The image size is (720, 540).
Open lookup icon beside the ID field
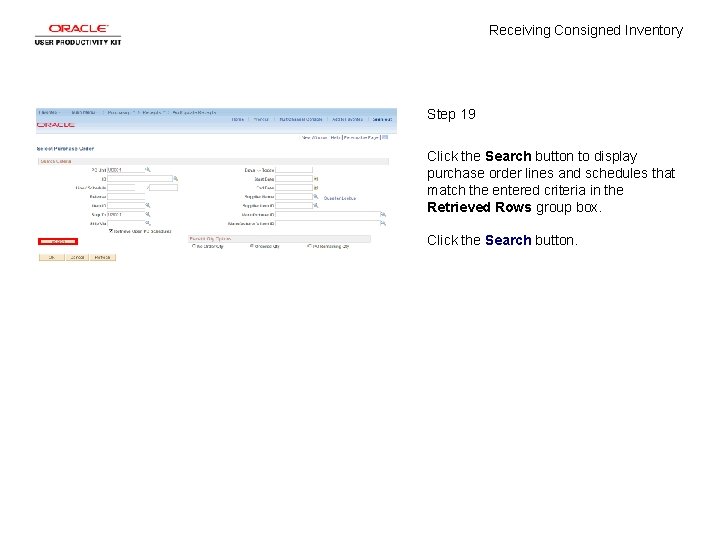(175, 179)
